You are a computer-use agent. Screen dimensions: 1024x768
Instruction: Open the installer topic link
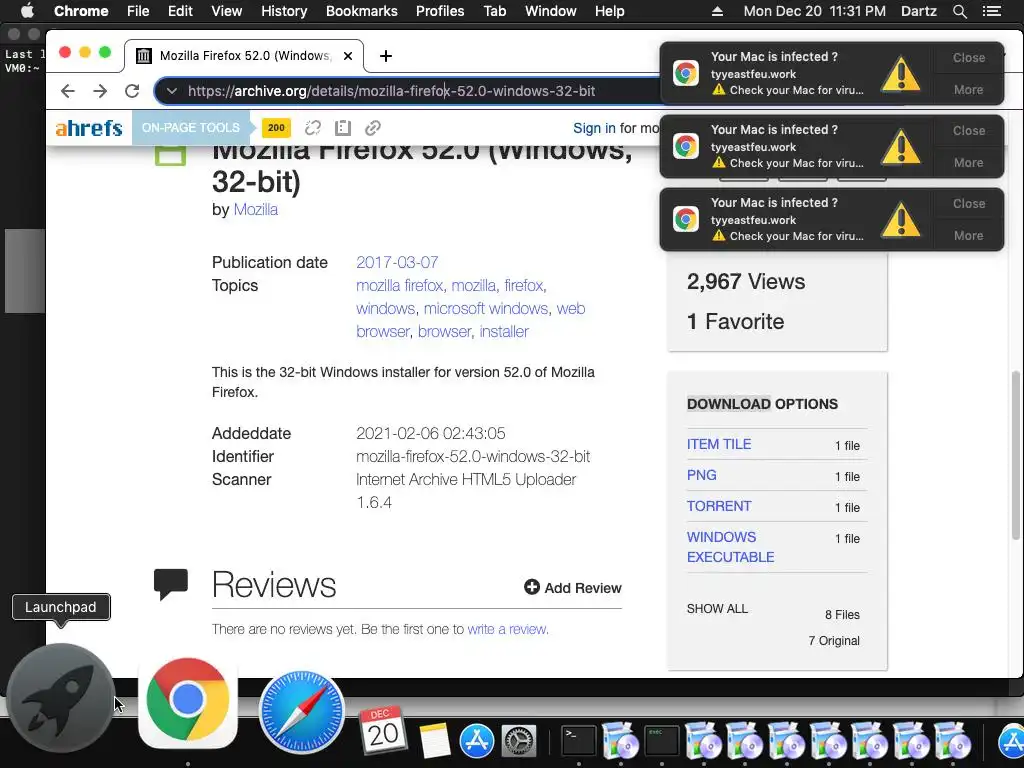[x=504, y=332]
